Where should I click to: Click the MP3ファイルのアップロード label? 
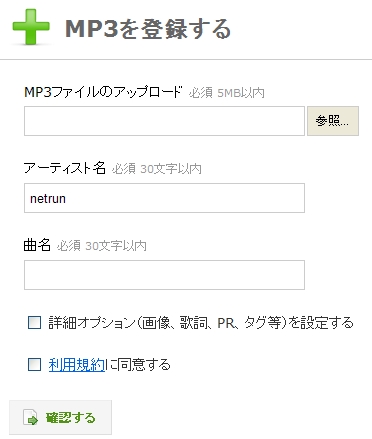click(103, 92)
